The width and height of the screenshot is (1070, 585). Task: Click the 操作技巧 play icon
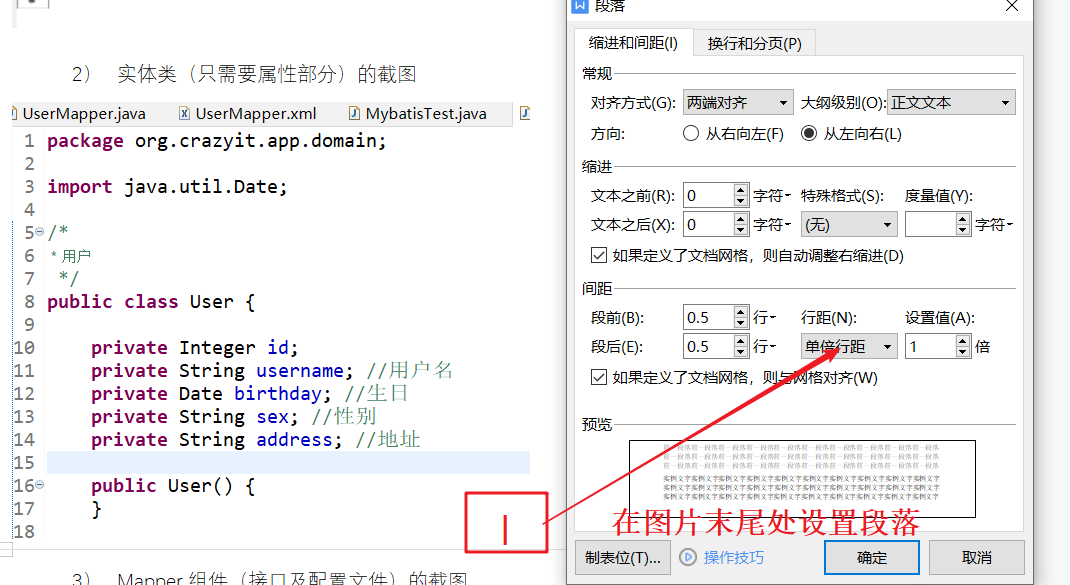(688, 558)
